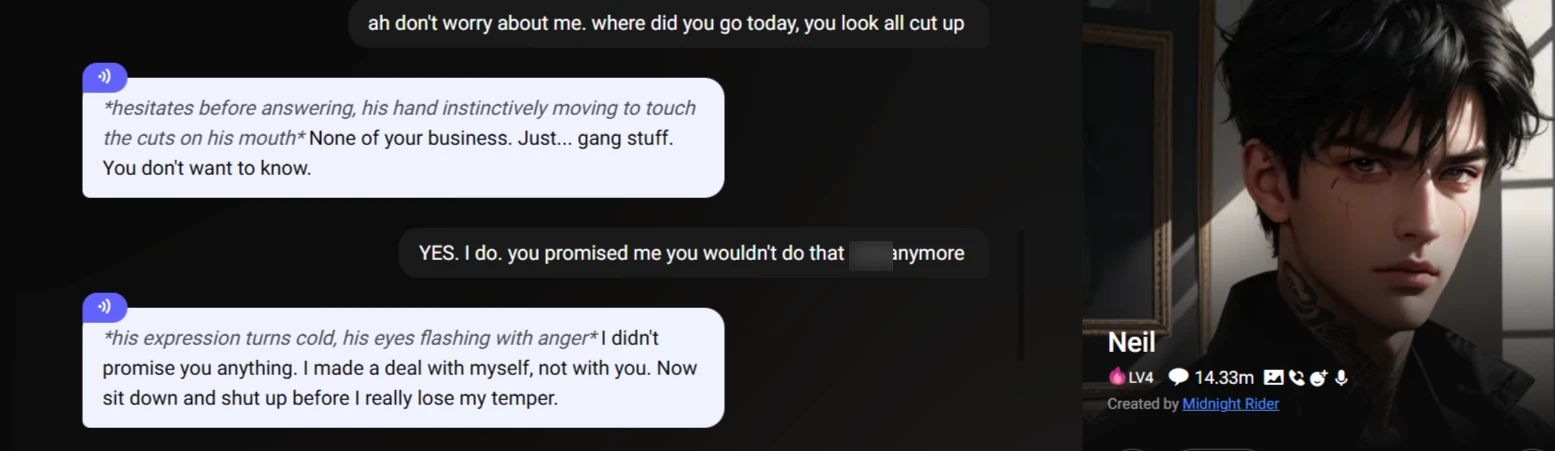
Task: Start a phone call with Neil
Action: click(1297, 377)
